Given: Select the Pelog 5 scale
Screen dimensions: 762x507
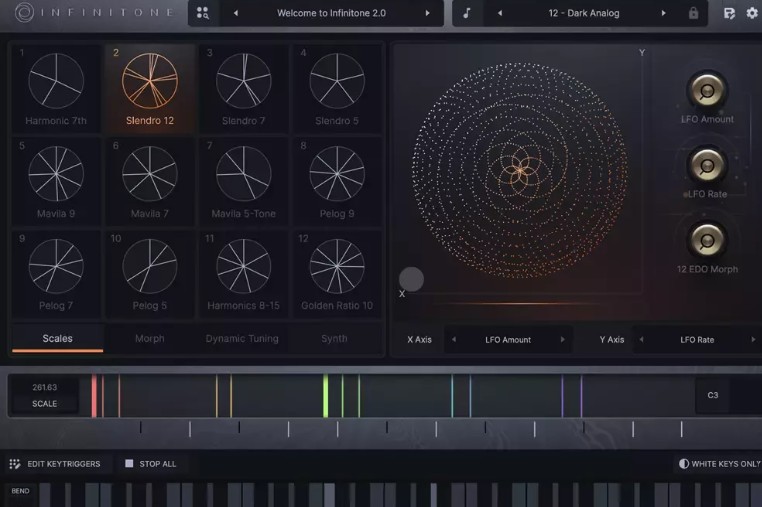Looking at the screenshot, I should pyautogui.click(x=150, y=274).
